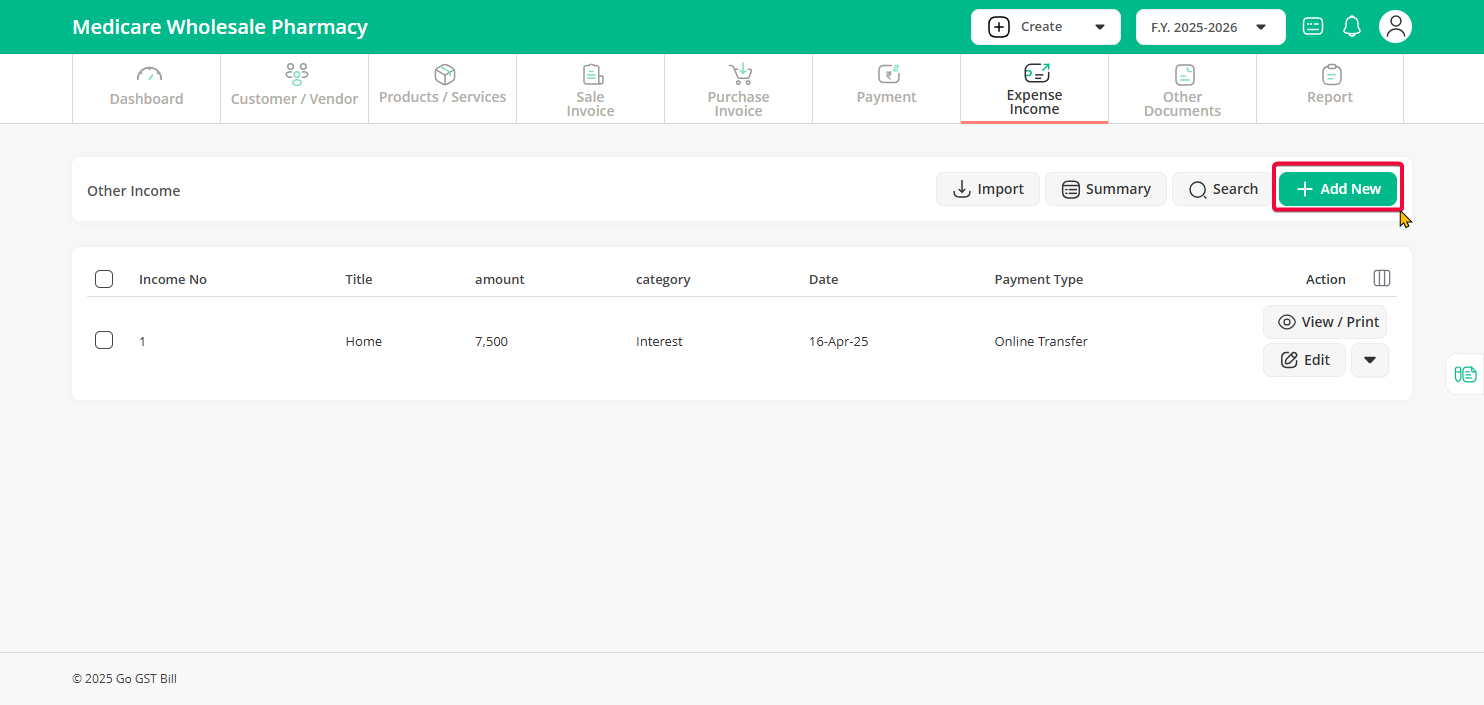Toggle the select-all header checkbox
1484x705 pixels.
(104, 279)
